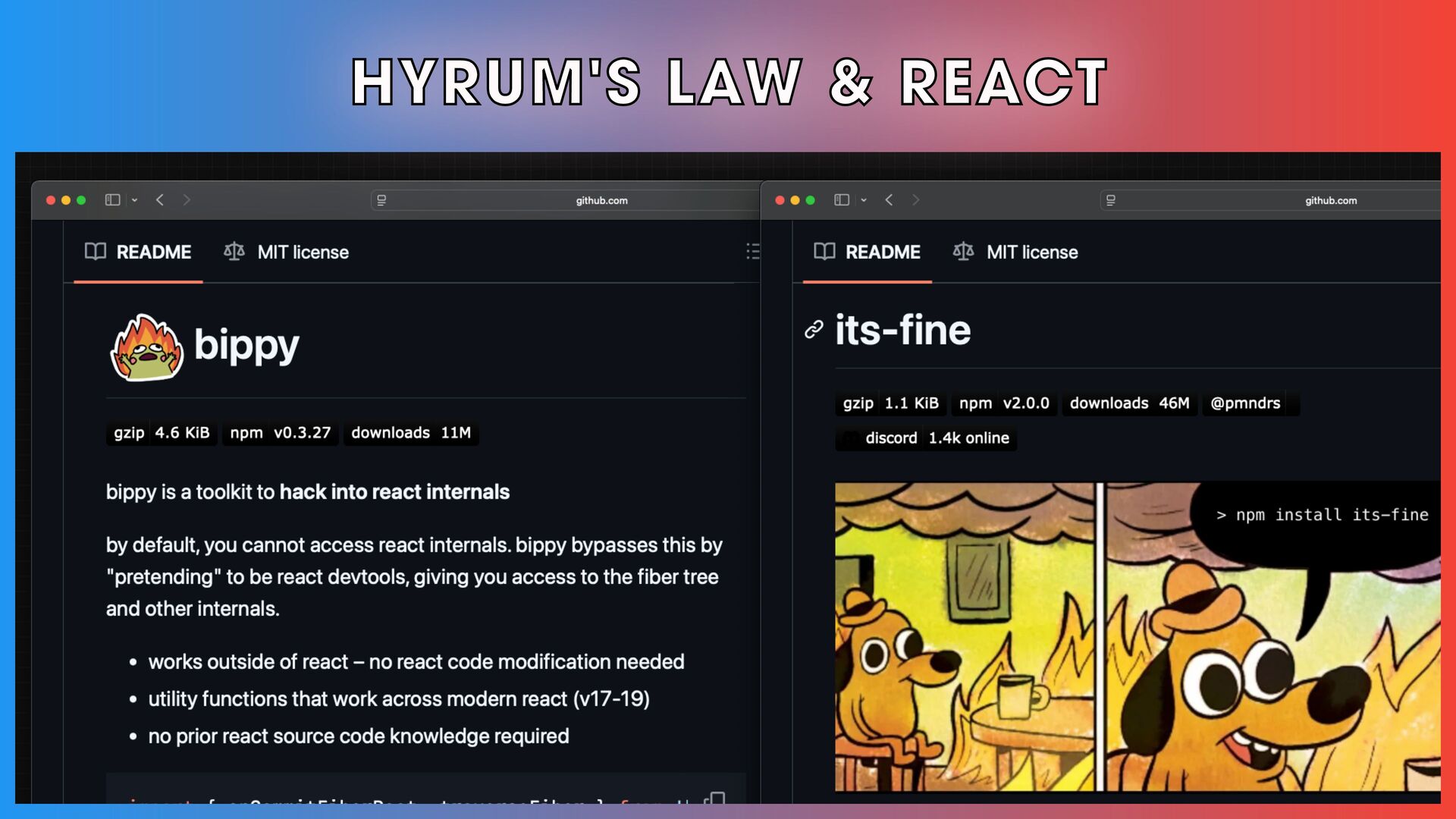Expand left sidebar dropdown chevron

coord(134,200)
